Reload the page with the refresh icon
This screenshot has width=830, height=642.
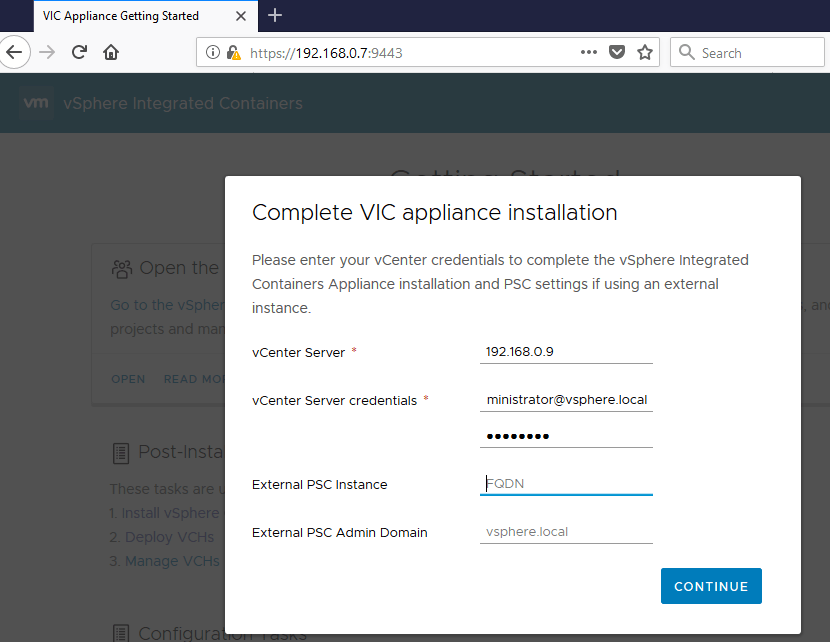click(79, 52)
